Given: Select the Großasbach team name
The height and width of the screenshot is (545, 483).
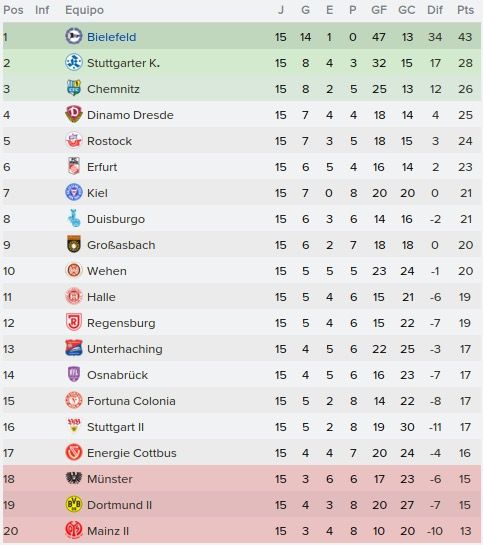Looking at the screenshot, I should [x=121, y=245].
